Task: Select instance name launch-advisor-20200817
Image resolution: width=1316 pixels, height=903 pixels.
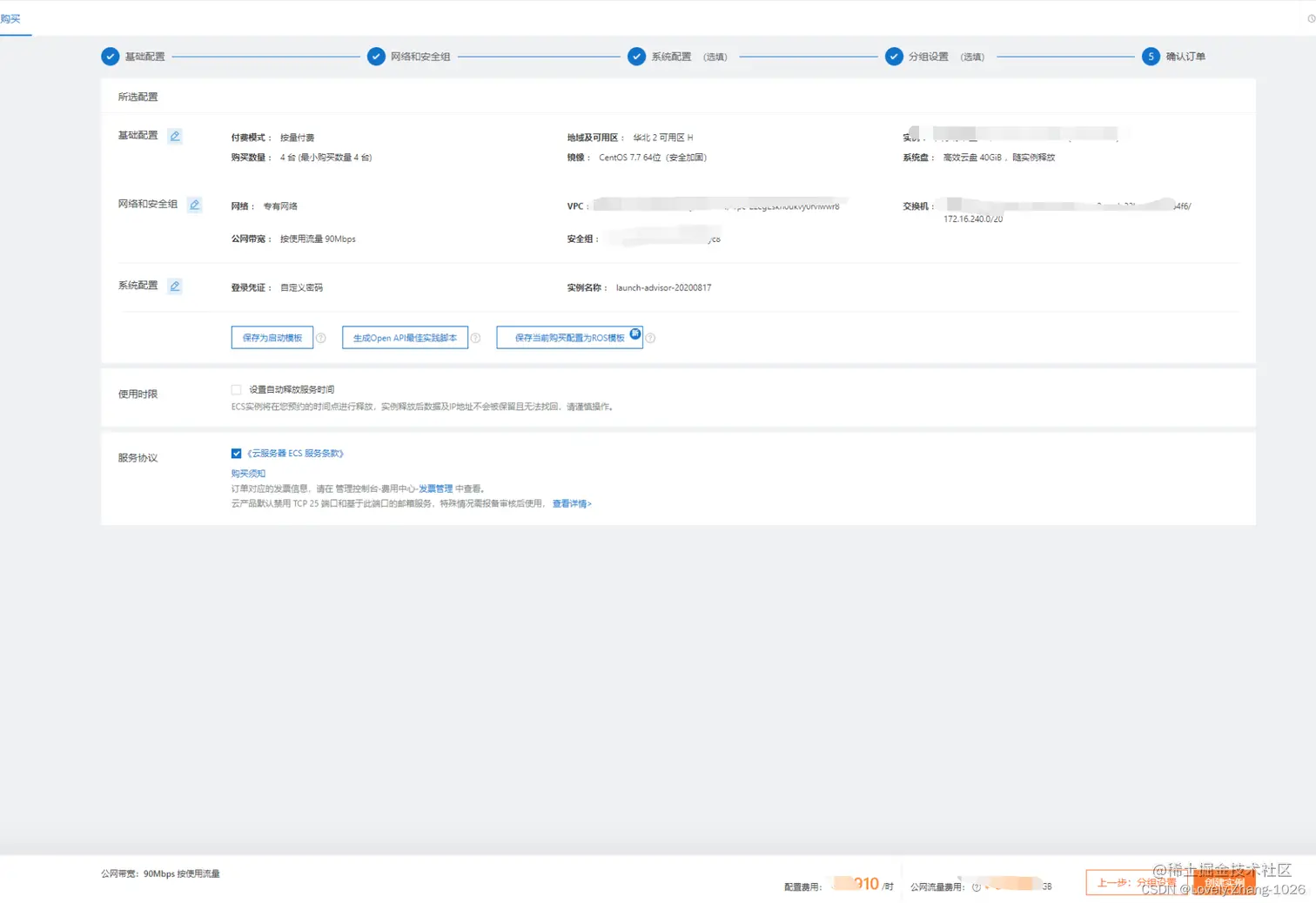Action: tap(663, 287)
